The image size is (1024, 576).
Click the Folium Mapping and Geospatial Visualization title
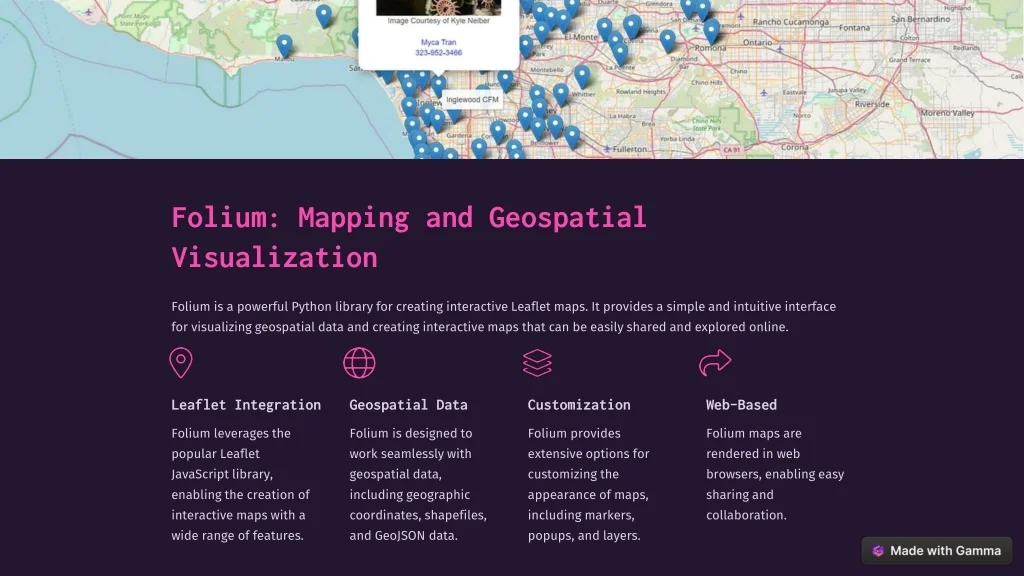click(x=408, y=237)
